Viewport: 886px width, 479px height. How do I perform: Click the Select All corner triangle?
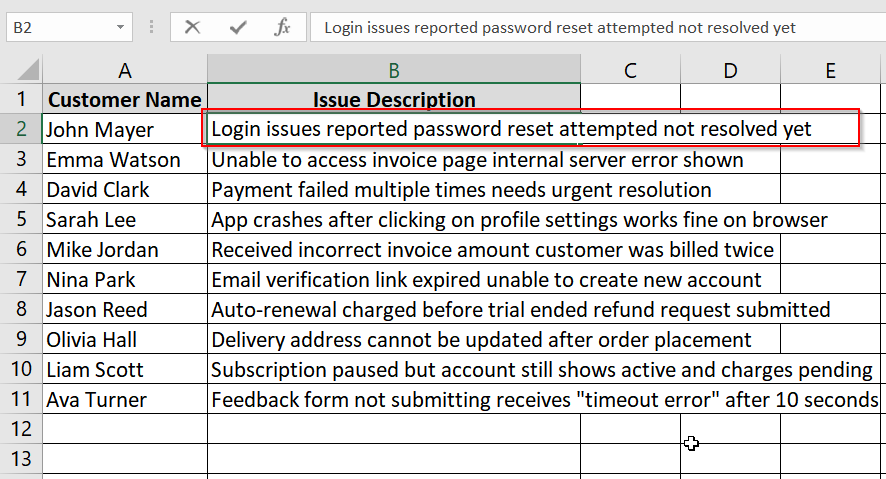[28, 69]
